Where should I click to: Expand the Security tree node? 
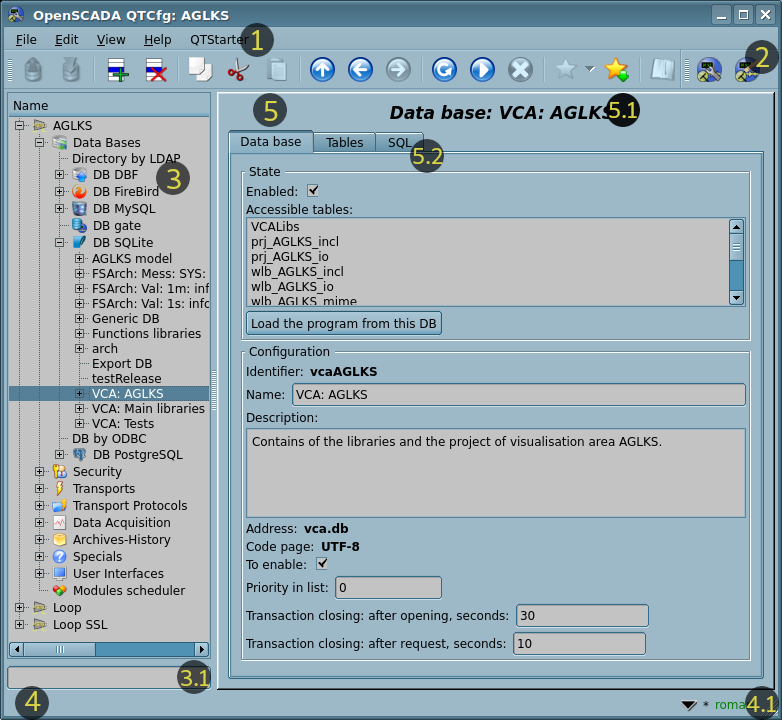[x=40, y=472]
